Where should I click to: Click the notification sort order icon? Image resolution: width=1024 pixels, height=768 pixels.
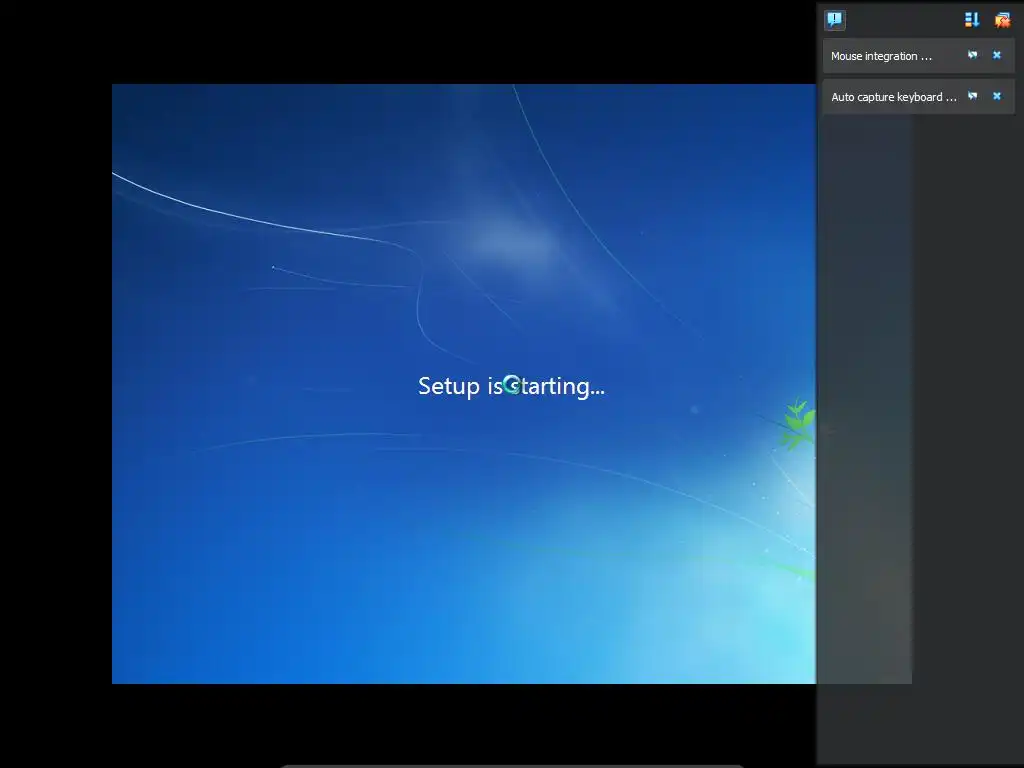pyautogui.click(x=972, y=20)
